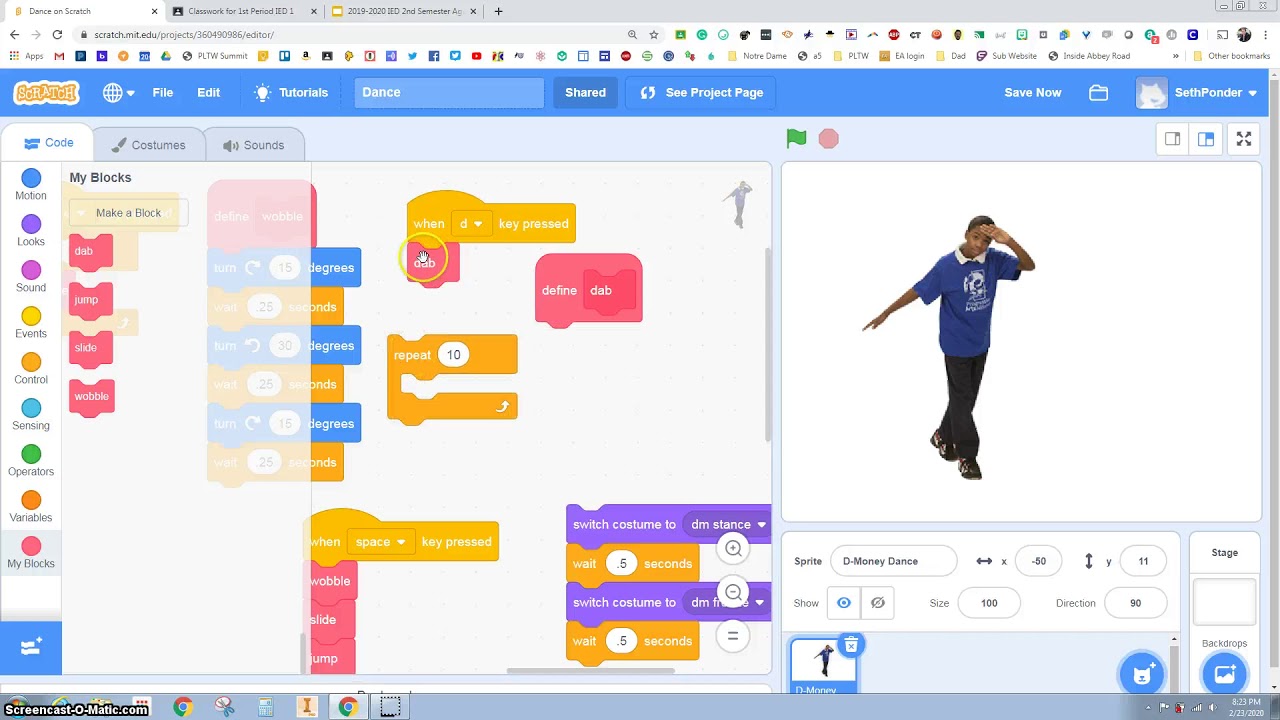Switch to the Code tab

click(x=48, y=143)
